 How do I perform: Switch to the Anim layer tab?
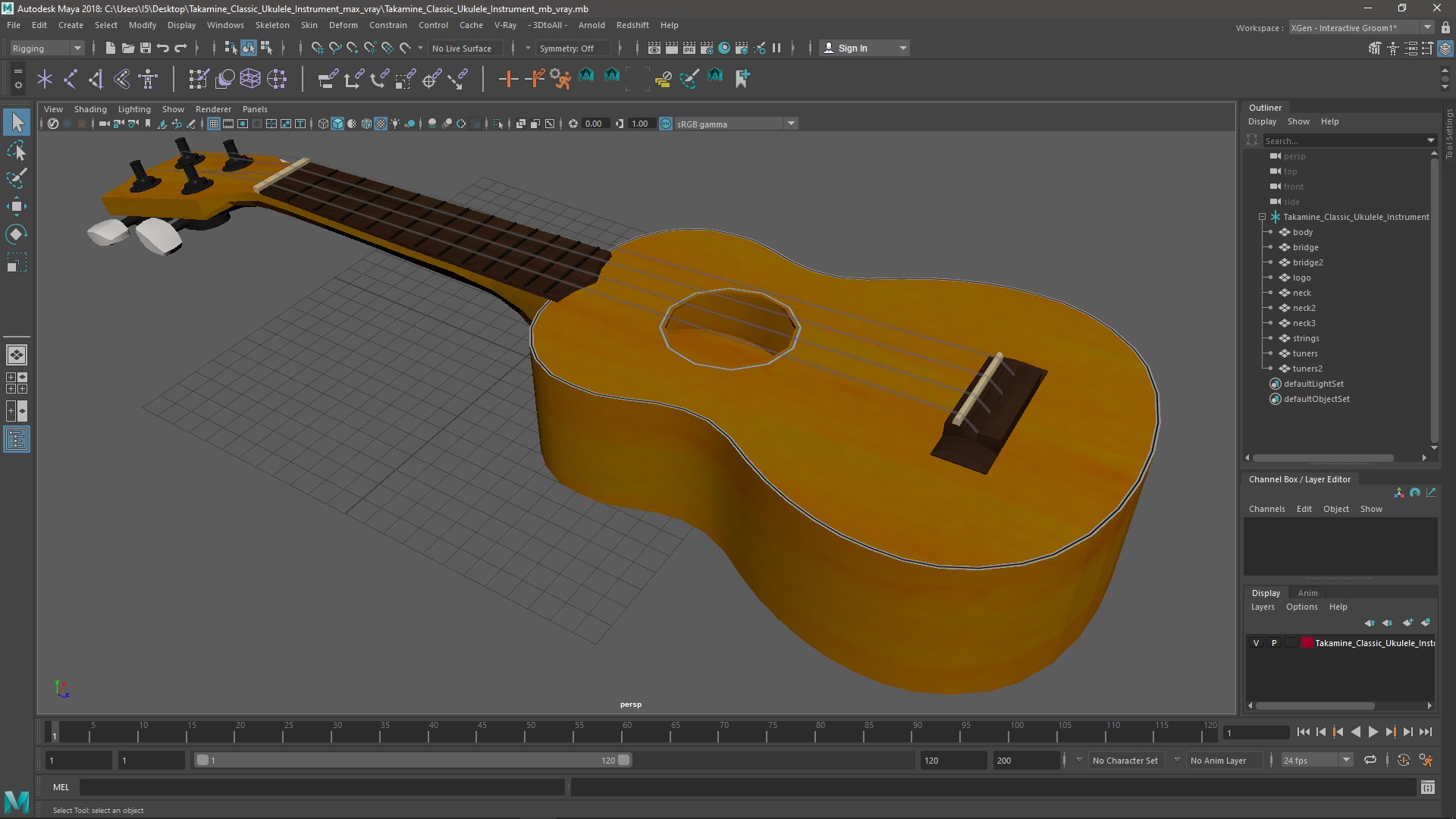pos(1307,593)
